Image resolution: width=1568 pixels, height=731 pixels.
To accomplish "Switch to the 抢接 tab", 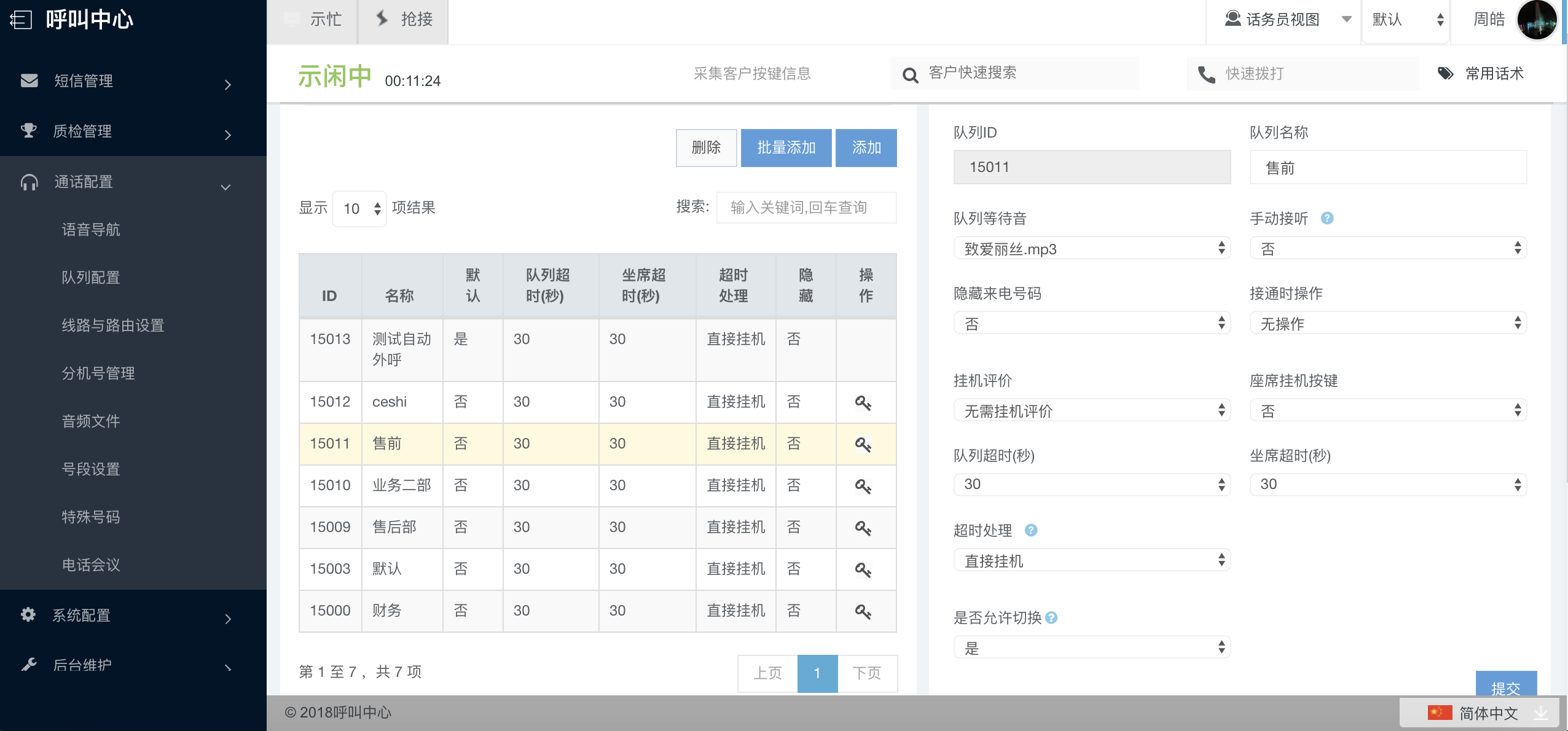I will pos(404,20).
